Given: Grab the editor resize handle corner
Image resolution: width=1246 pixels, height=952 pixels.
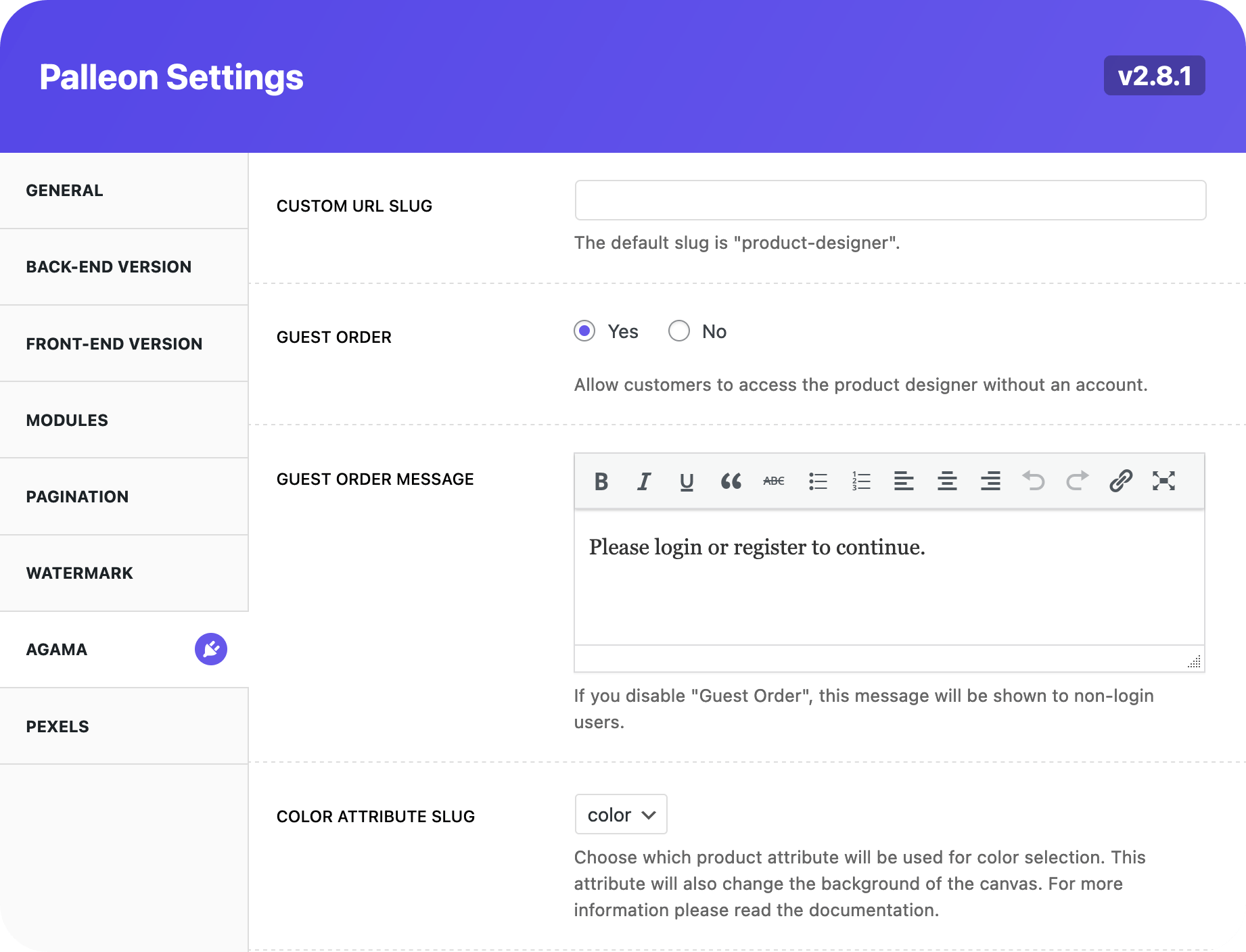Looking at the screenshot, I should tap(1195, 661).
